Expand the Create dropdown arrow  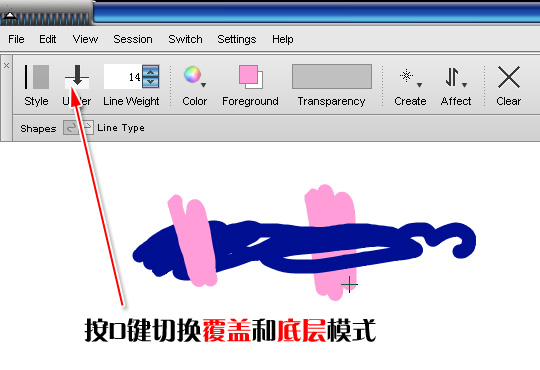[419, 85]
